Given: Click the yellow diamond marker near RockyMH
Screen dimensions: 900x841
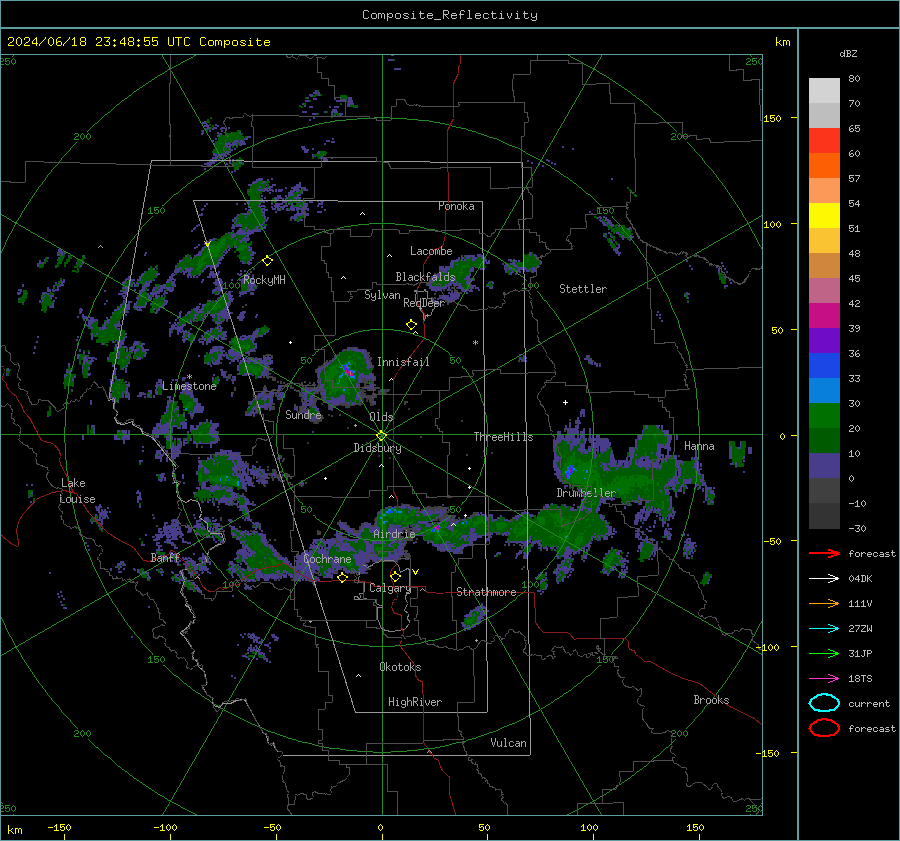Looking at the screenshot, I should coord(267,261).
